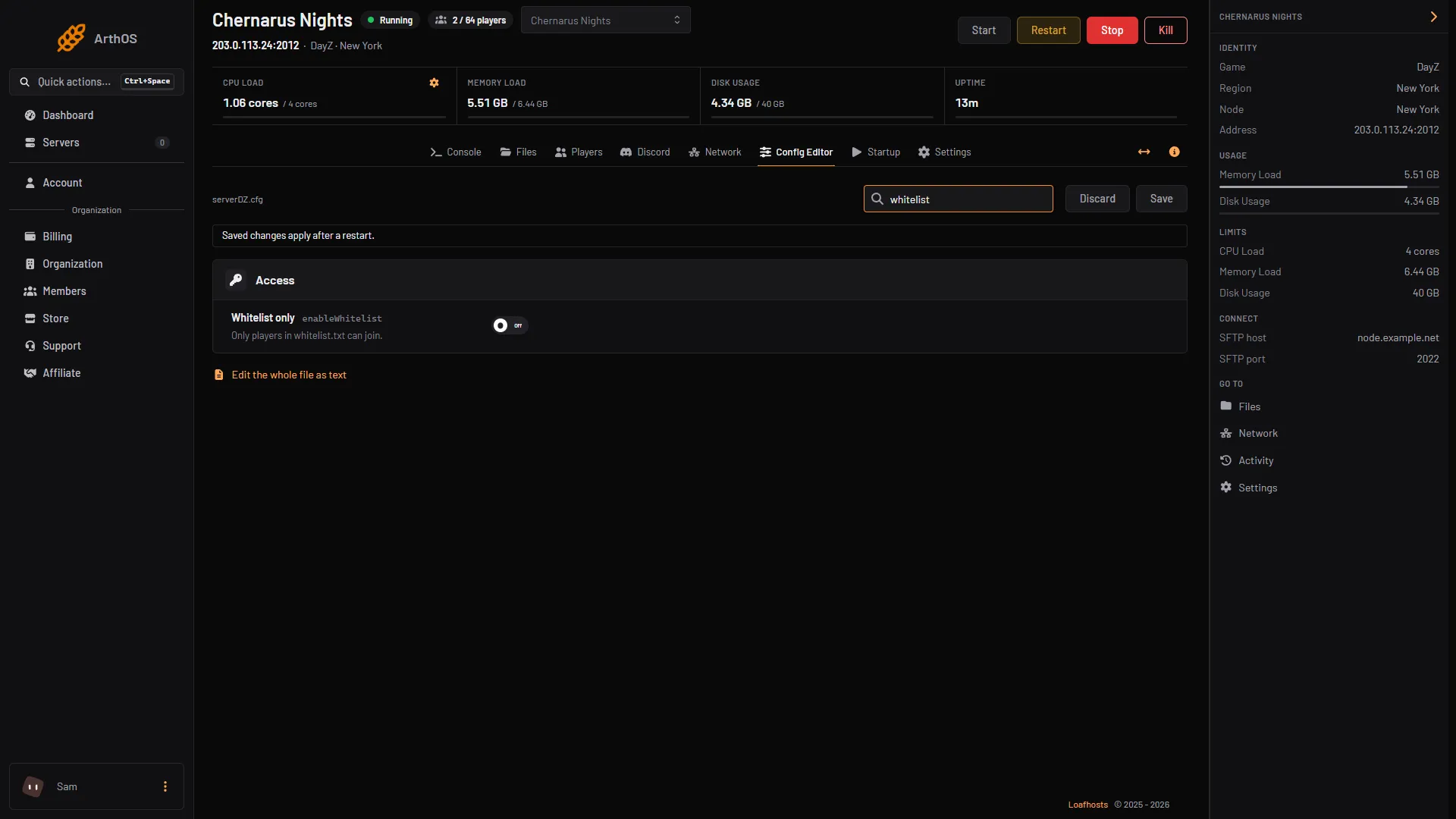Click the Restart server button
This screenshot has height=819, width=1456.
pos(1048,30)
